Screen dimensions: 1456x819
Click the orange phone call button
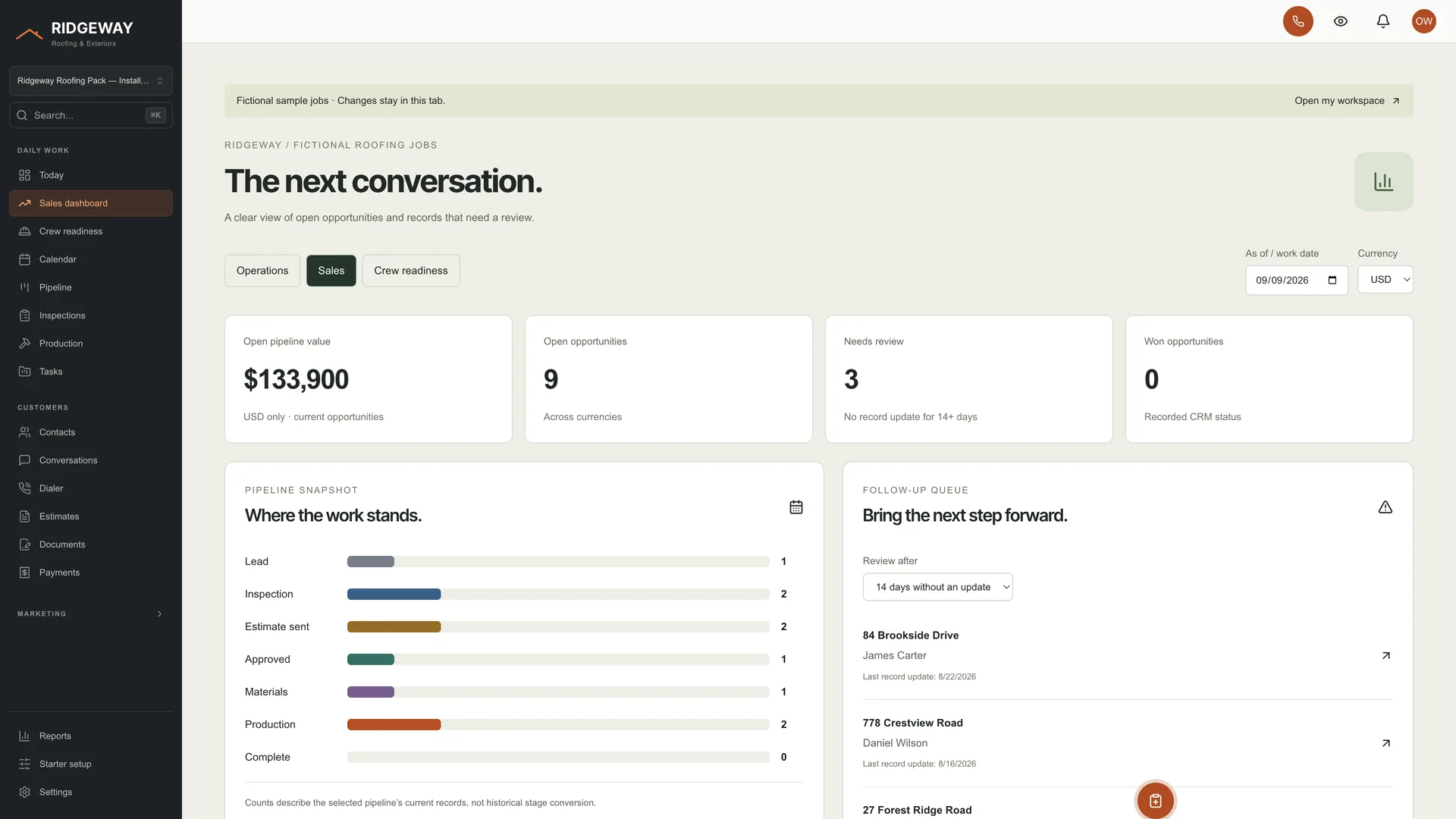(1298, 21)
